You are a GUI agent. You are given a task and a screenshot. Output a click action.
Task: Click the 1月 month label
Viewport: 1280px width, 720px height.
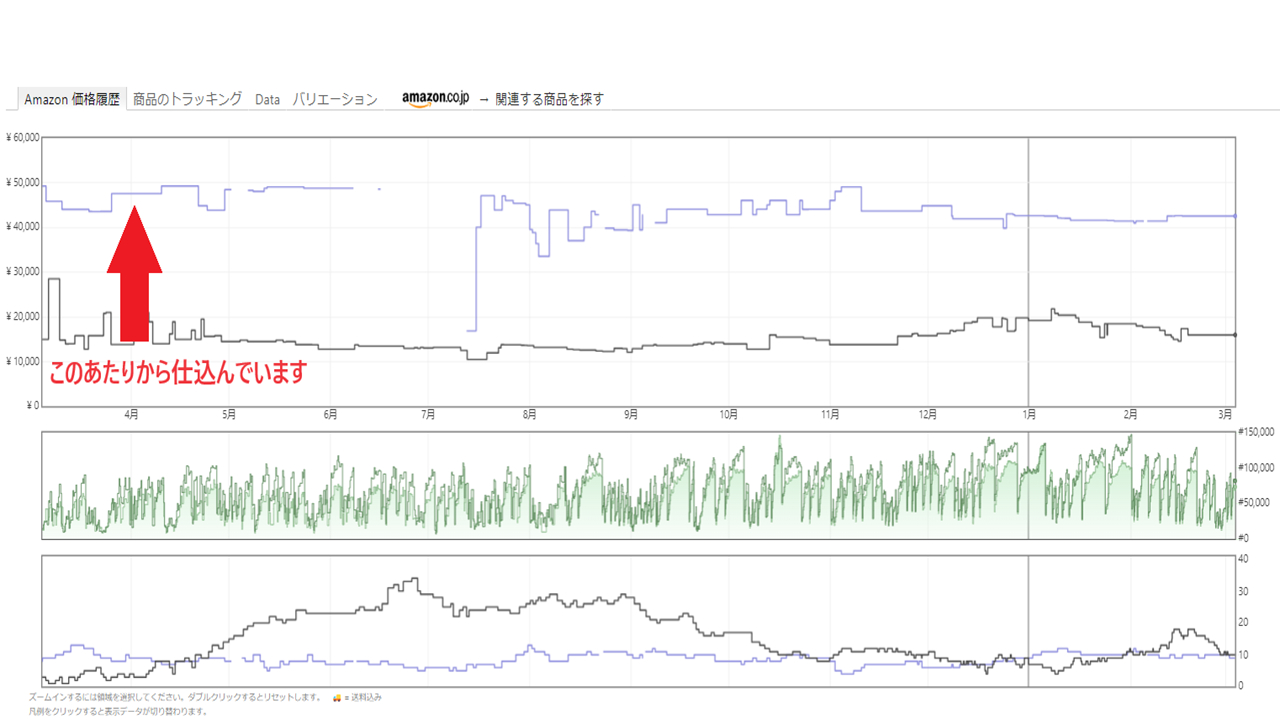tap(1028, 414)
